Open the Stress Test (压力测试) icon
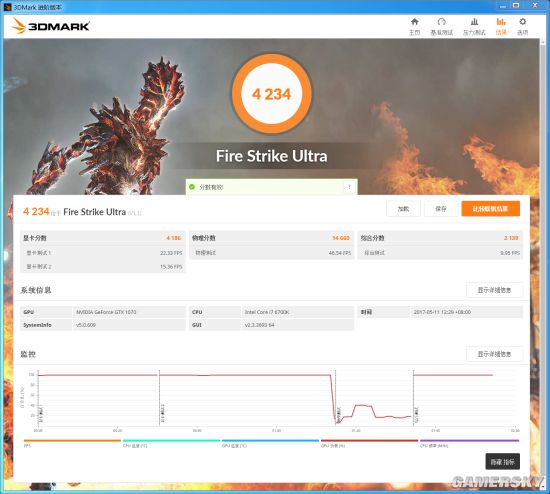 pyautogui.click(x=474, y=22)
